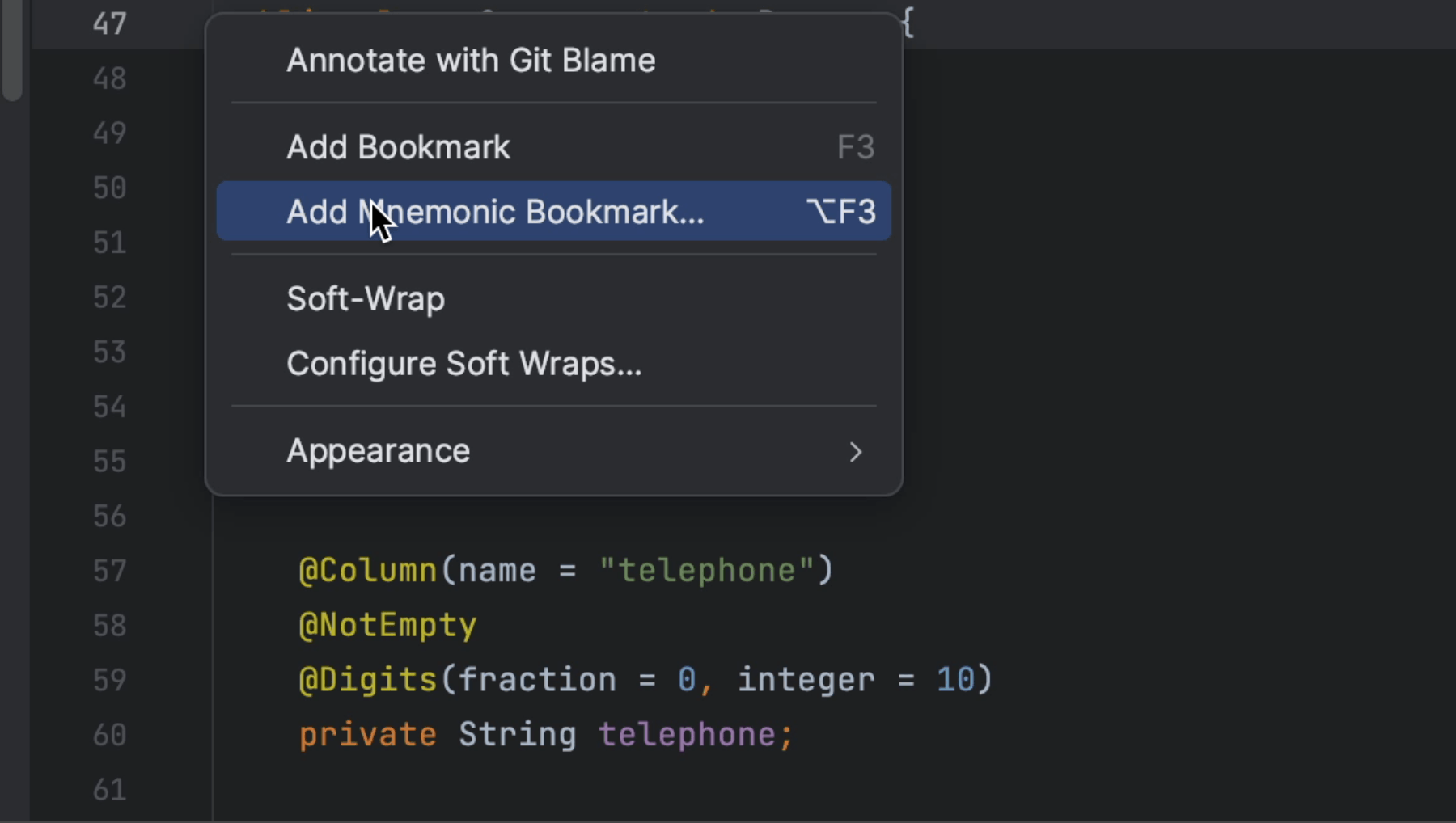Click the telephone string literal

712,570
